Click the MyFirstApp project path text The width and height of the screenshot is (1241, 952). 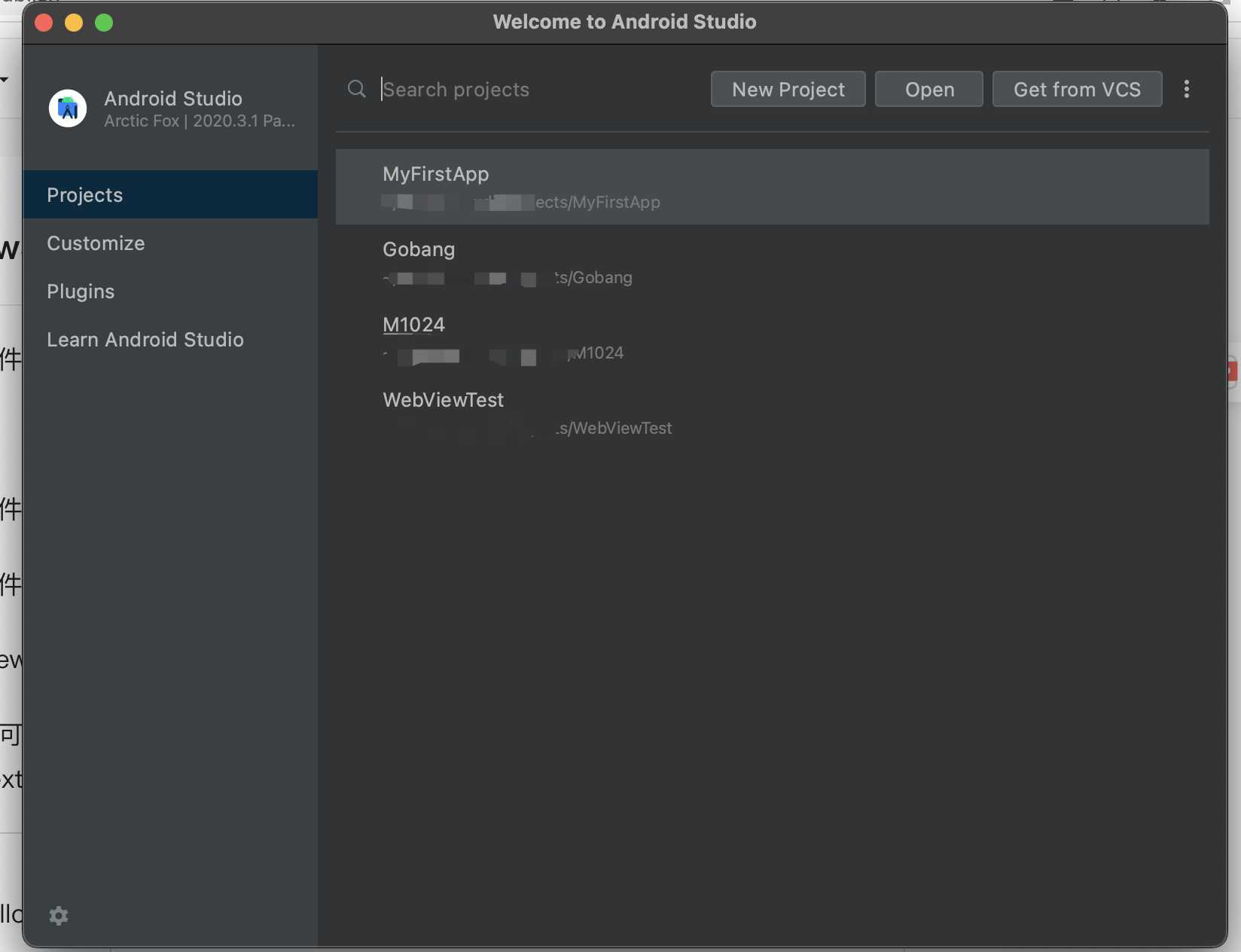521,202
